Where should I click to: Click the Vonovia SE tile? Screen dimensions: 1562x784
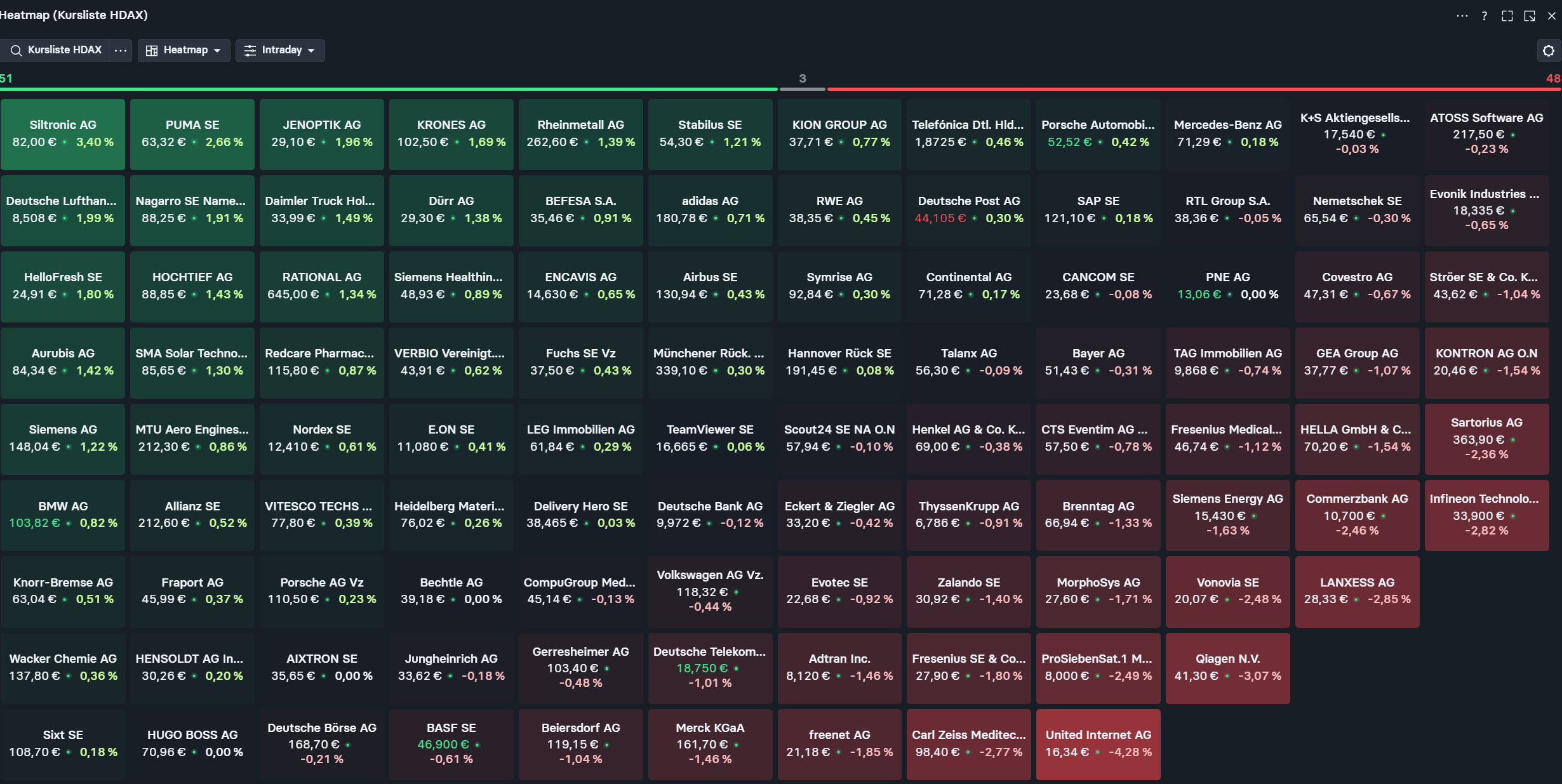tap(1228, 592)
